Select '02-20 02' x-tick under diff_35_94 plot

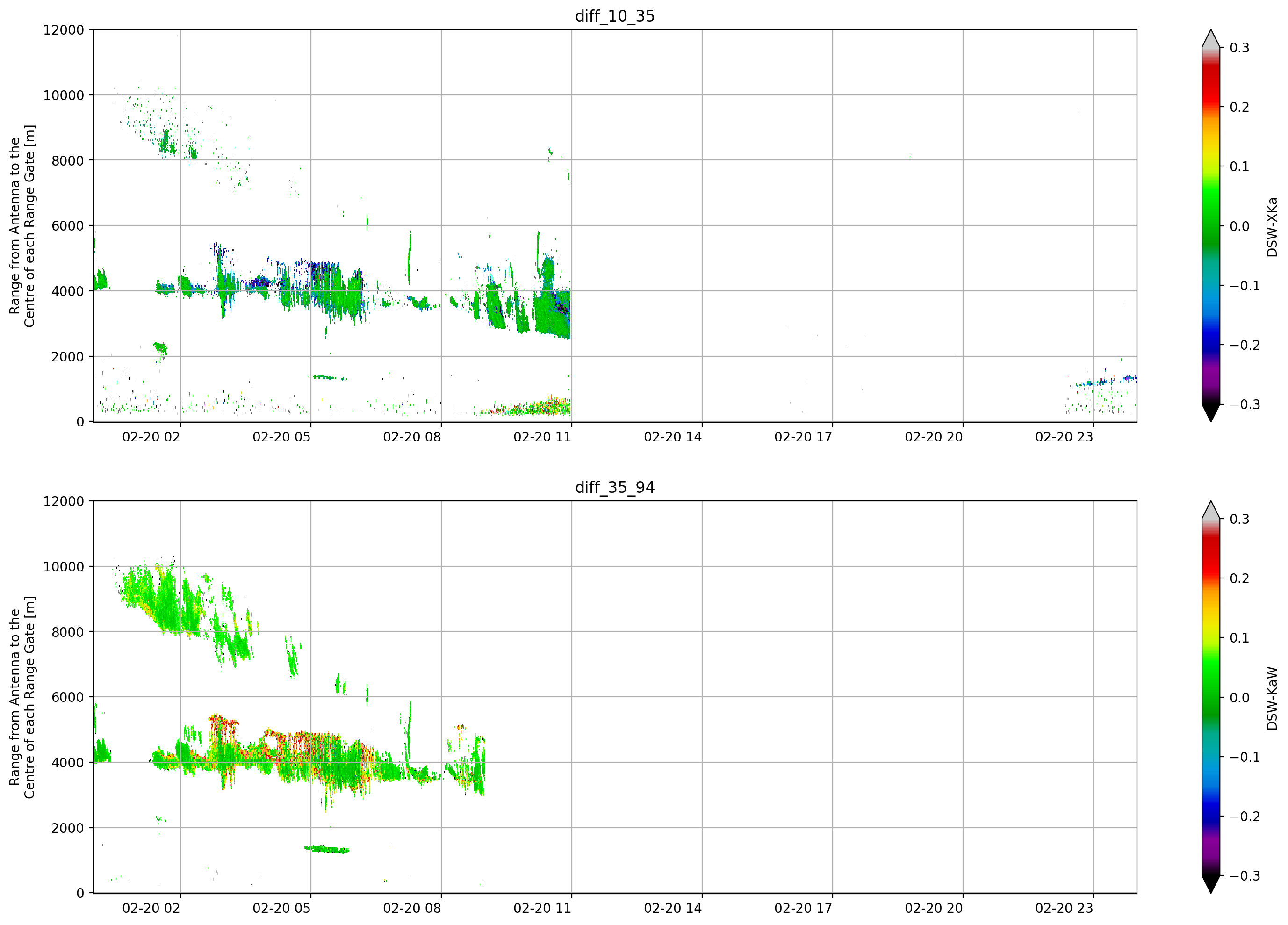point(151,909)
